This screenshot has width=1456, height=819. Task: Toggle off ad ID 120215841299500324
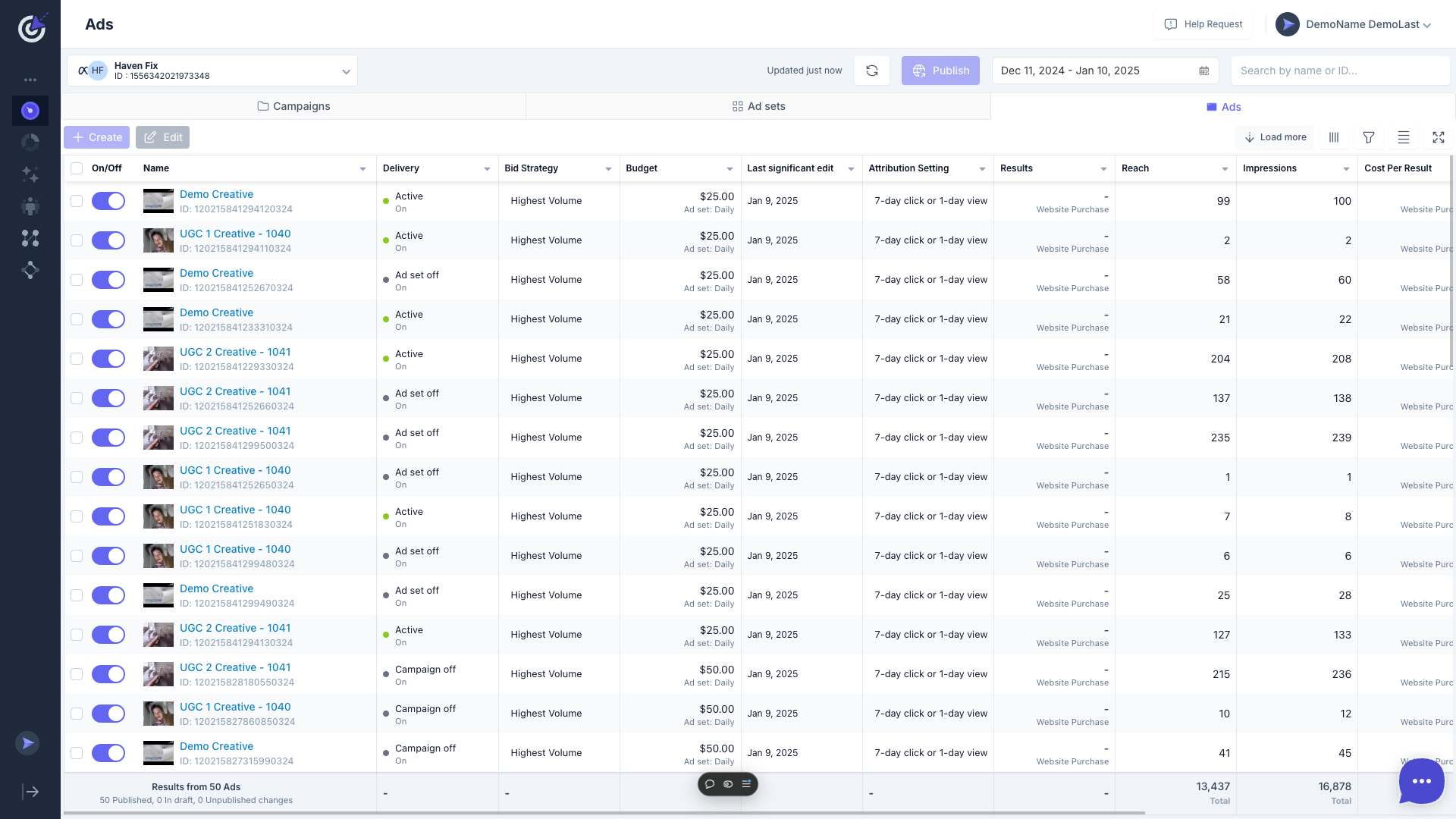108,438
